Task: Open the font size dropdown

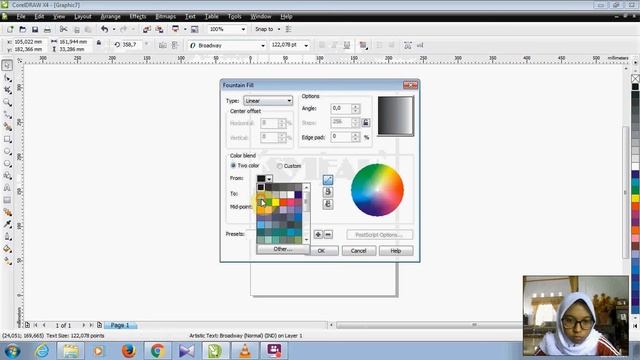Action: pyautogui.click(x=306, y=46)
